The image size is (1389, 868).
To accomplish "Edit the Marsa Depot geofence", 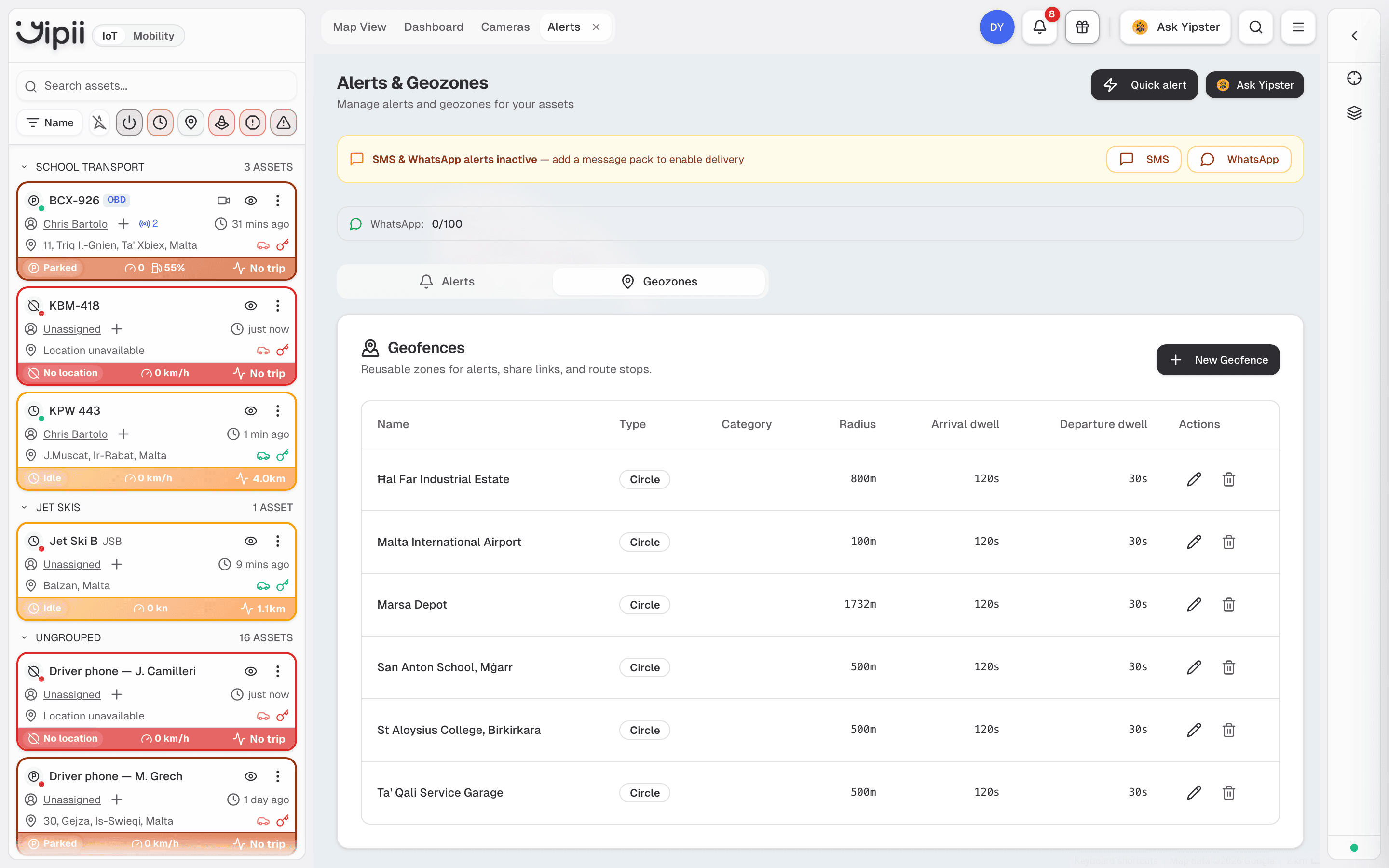I will pyautogui.click(x=1194, y=605).
